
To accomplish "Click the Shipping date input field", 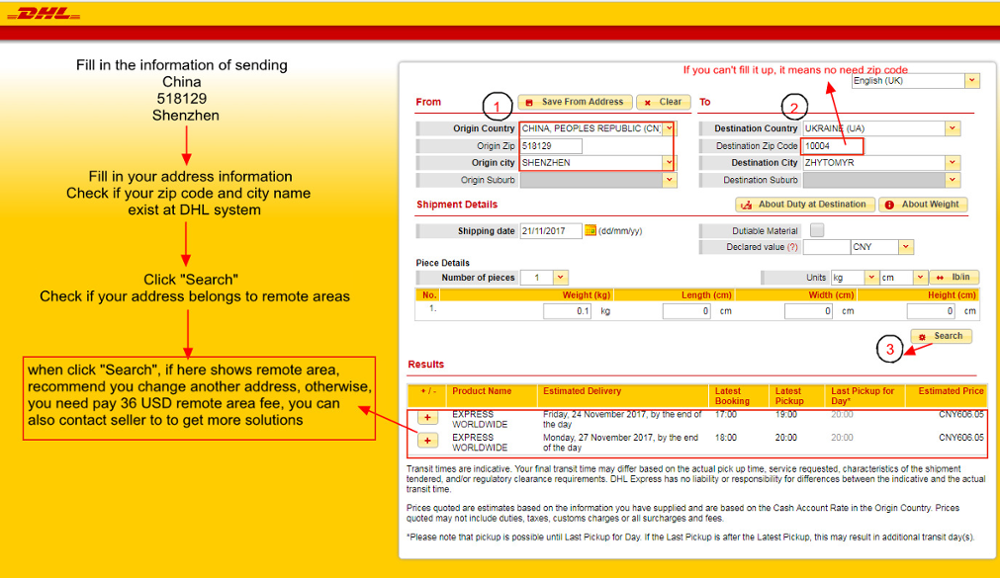I will coord(551,230).
